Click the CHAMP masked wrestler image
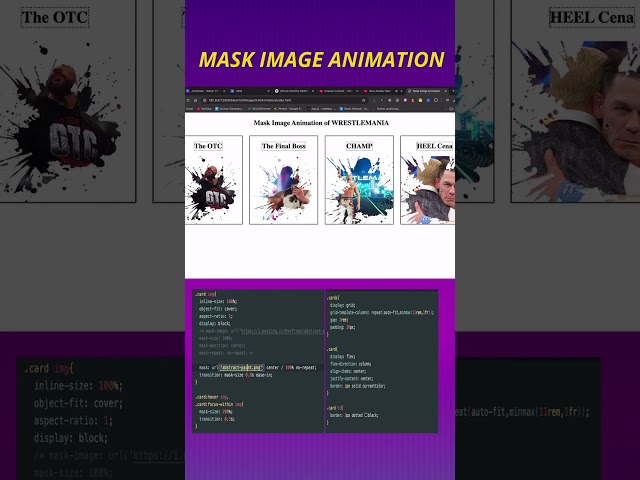 359,190
